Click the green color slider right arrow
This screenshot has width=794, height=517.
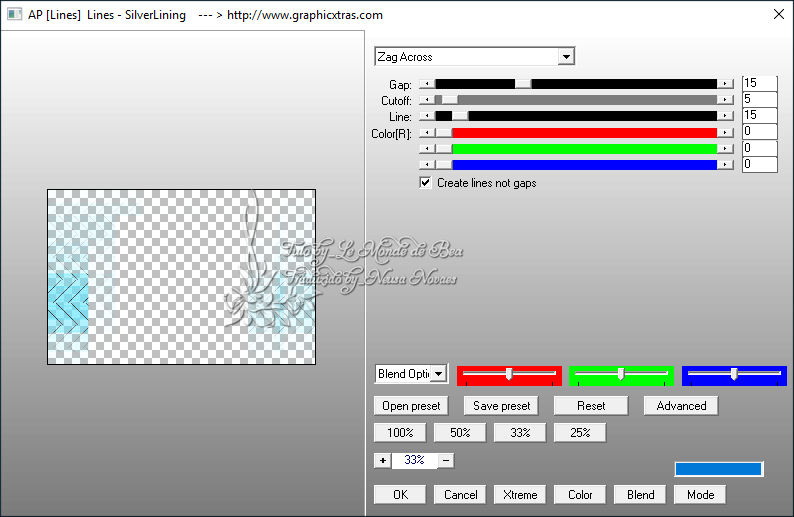tap(726, 149)
